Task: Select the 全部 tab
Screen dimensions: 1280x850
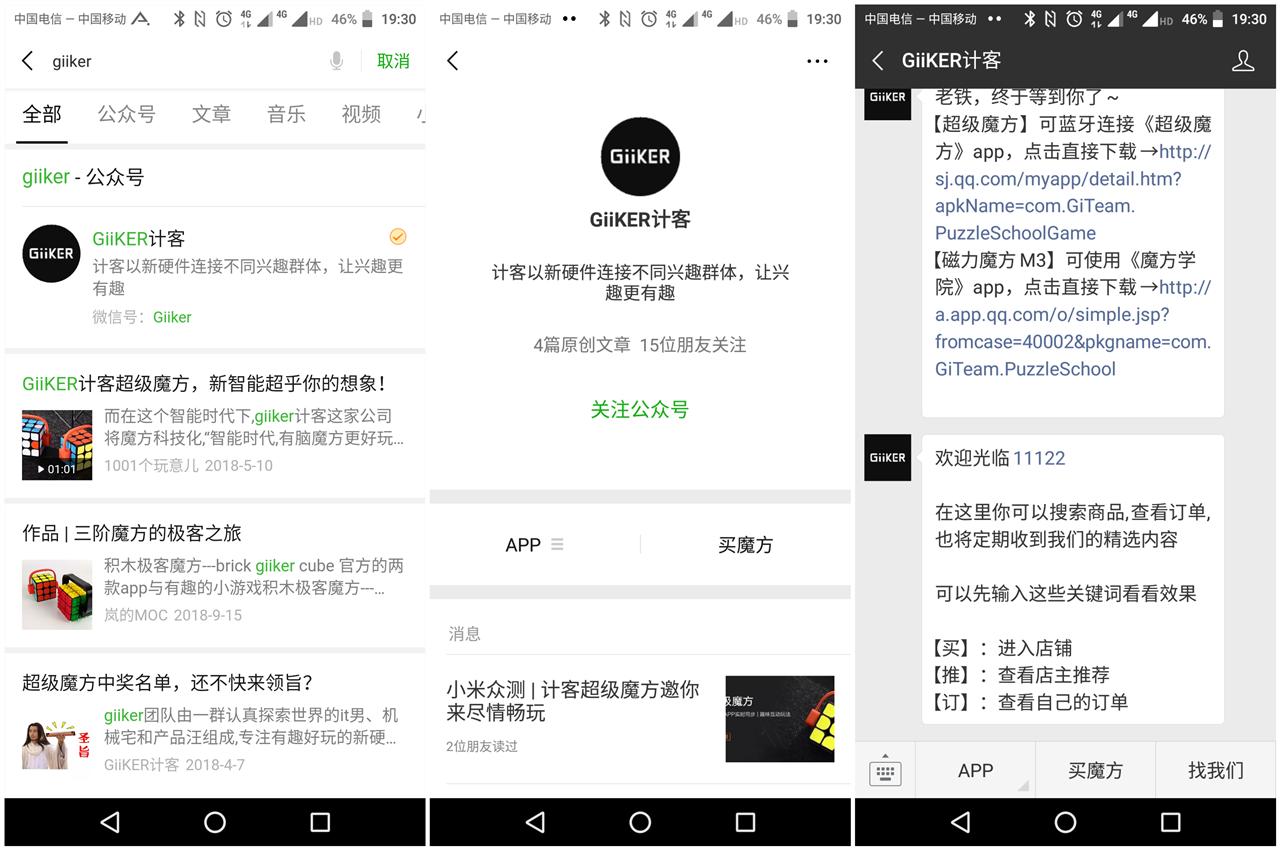Action: [x=42, y=115]
